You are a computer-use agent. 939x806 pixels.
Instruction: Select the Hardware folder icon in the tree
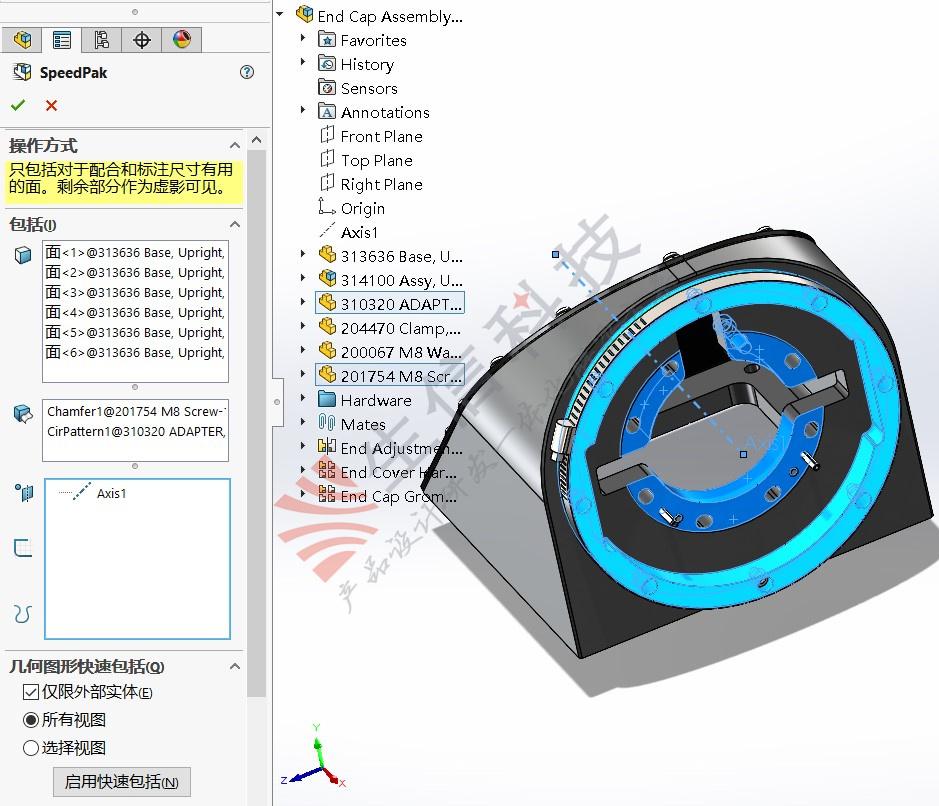click(329, 399)
